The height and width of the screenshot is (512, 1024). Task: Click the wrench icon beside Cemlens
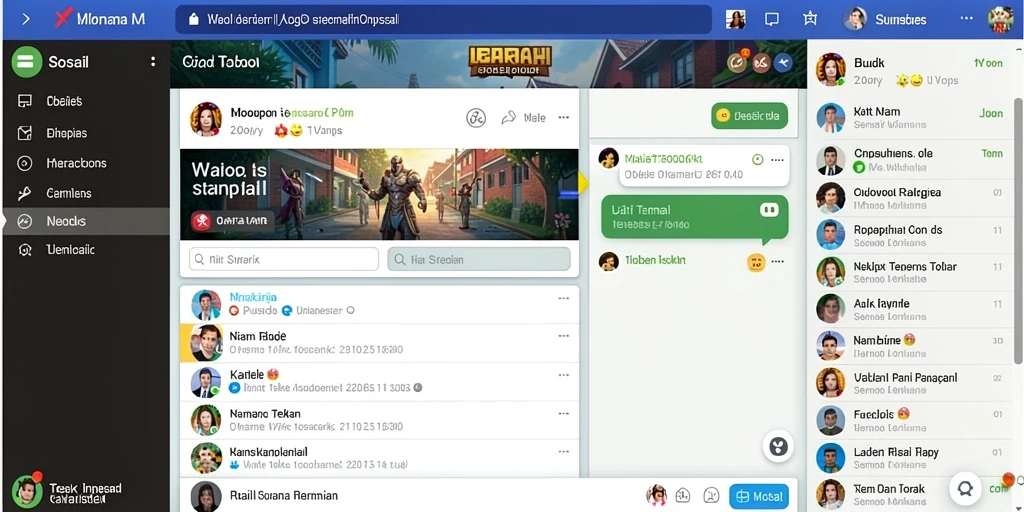click(x=24, y=193)
